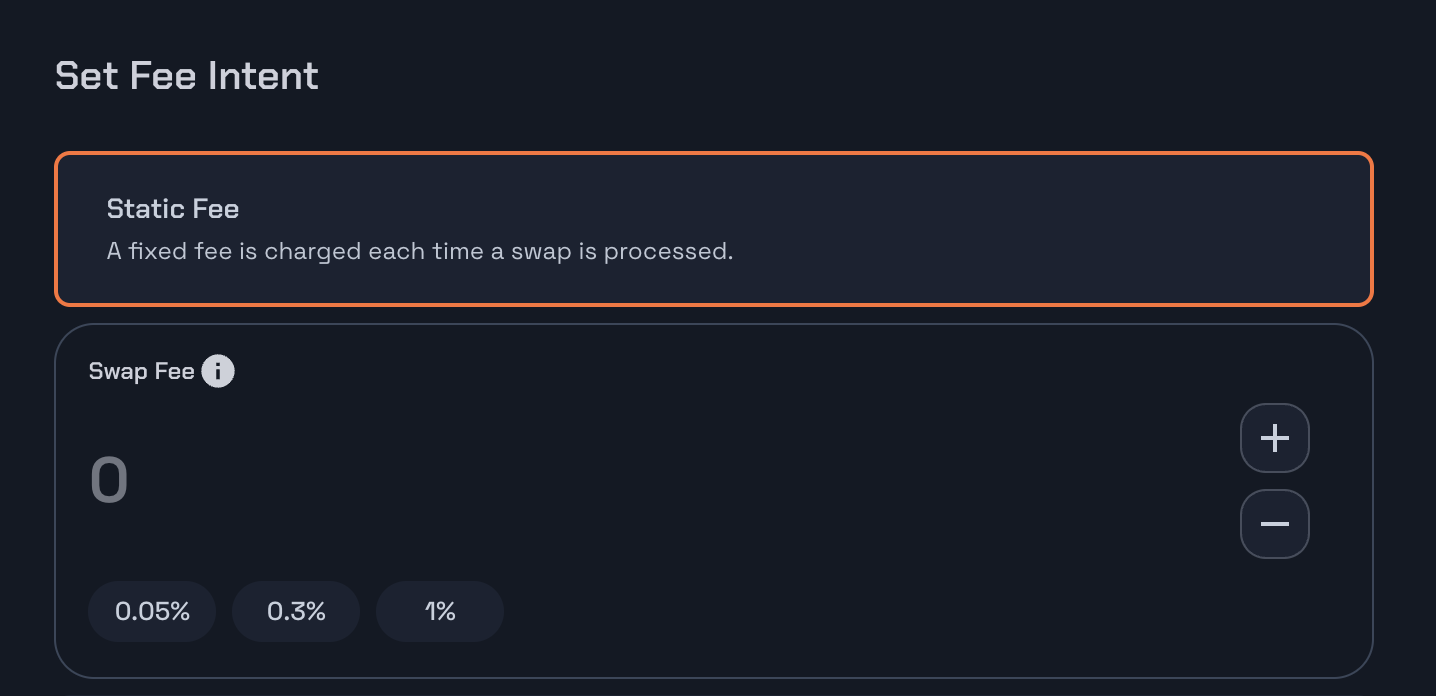Click the Static Fee title text
1436x696 pixels.
point(173,209)
